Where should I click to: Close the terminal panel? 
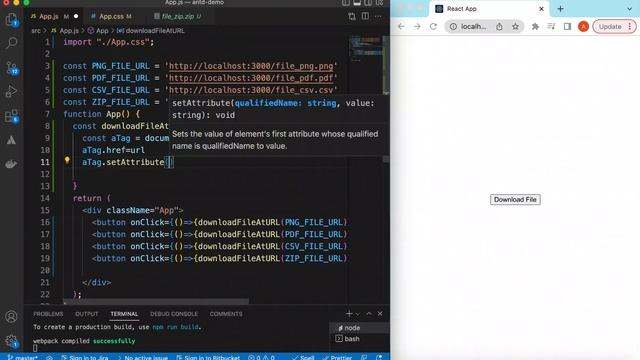[x=380, y=313]
